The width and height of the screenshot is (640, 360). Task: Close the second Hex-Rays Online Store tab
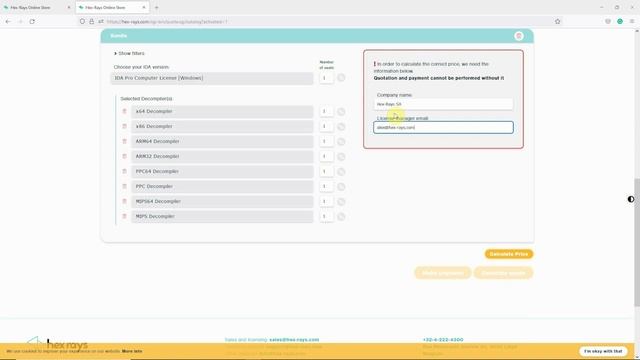point(144,7)
